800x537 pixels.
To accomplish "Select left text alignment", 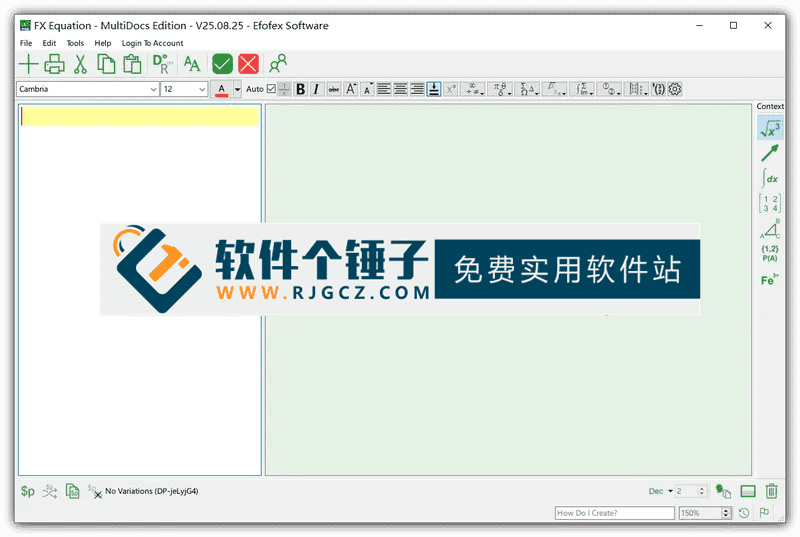I will click(384, 89).
